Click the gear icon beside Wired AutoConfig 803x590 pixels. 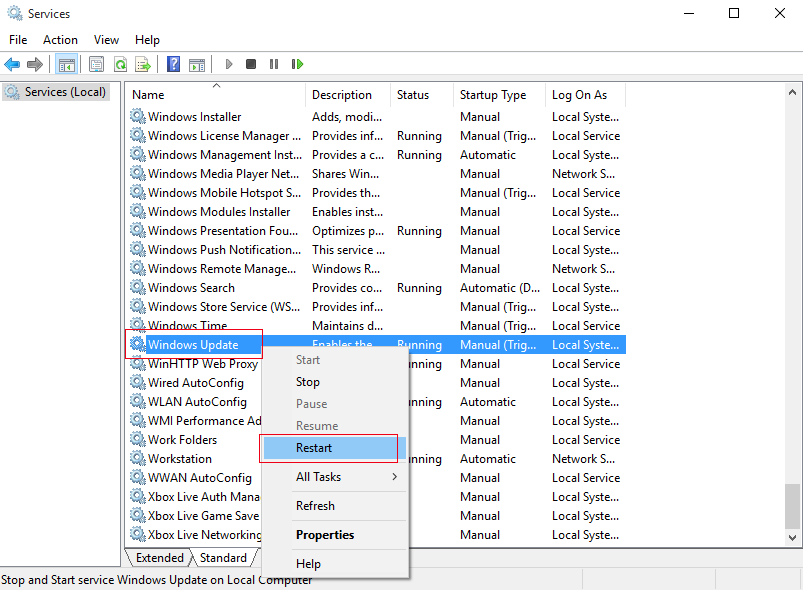[137, 383]
